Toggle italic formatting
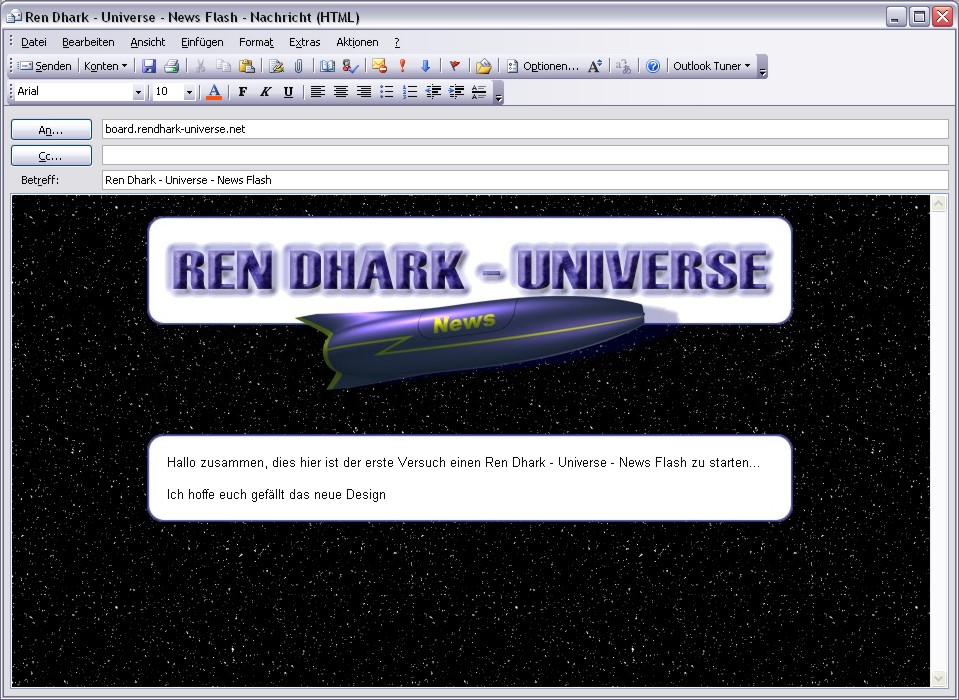The height and width of the screenshot is (700, 959). [x=265, y=92]
